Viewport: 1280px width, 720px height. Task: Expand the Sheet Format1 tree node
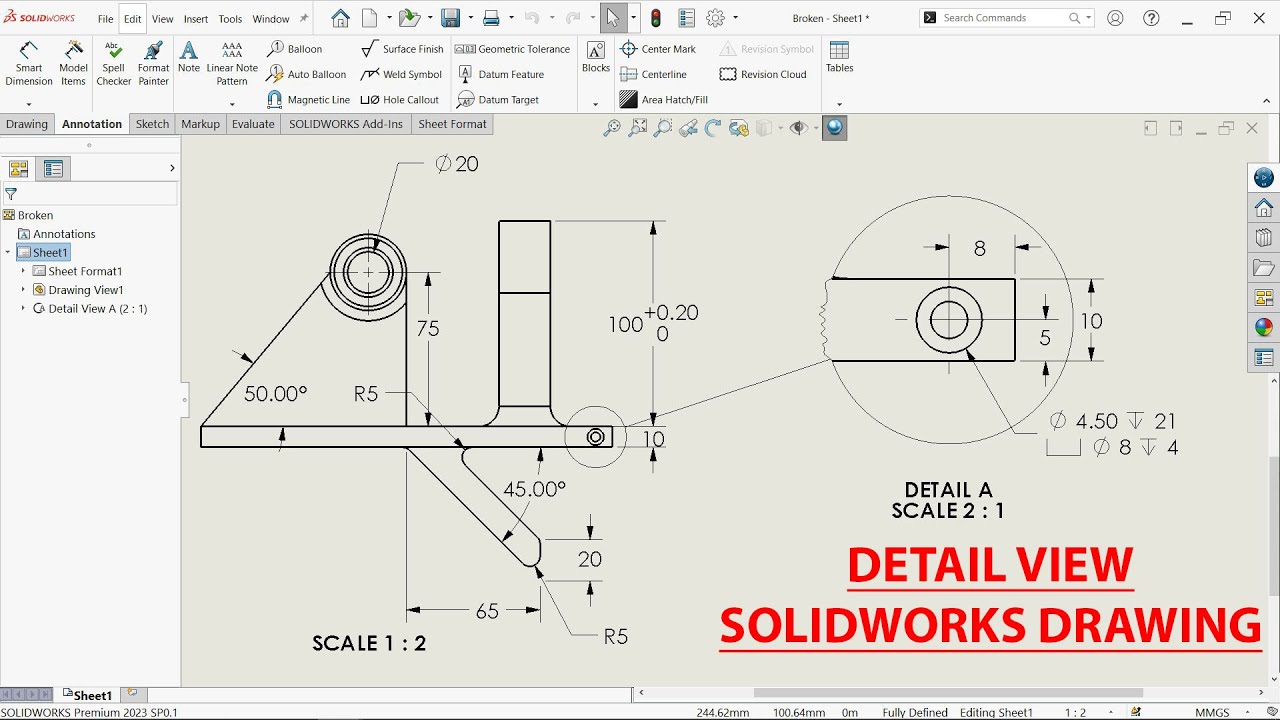tap(23, 271)
